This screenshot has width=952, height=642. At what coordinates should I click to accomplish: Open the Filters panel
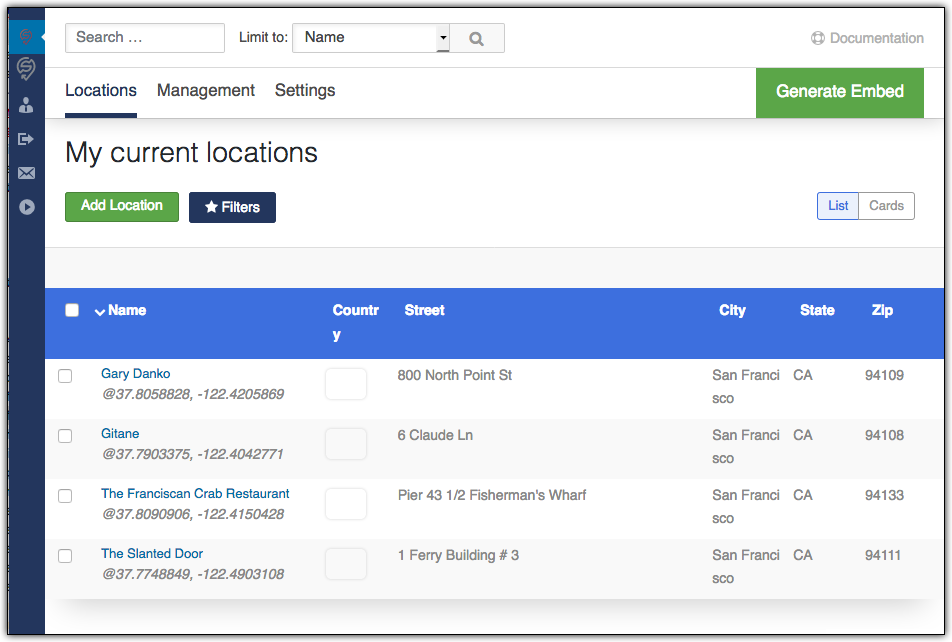coord(232,207)
